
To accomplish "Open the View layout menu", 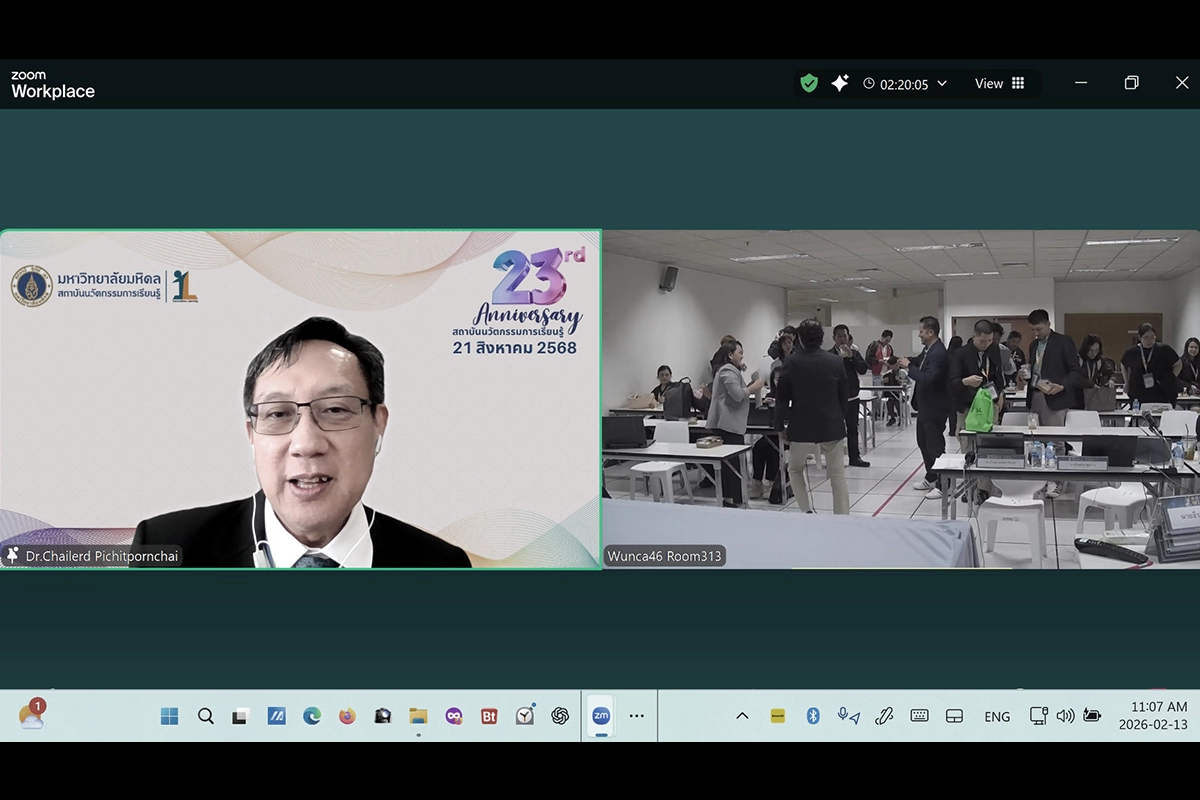I will 999,84.
